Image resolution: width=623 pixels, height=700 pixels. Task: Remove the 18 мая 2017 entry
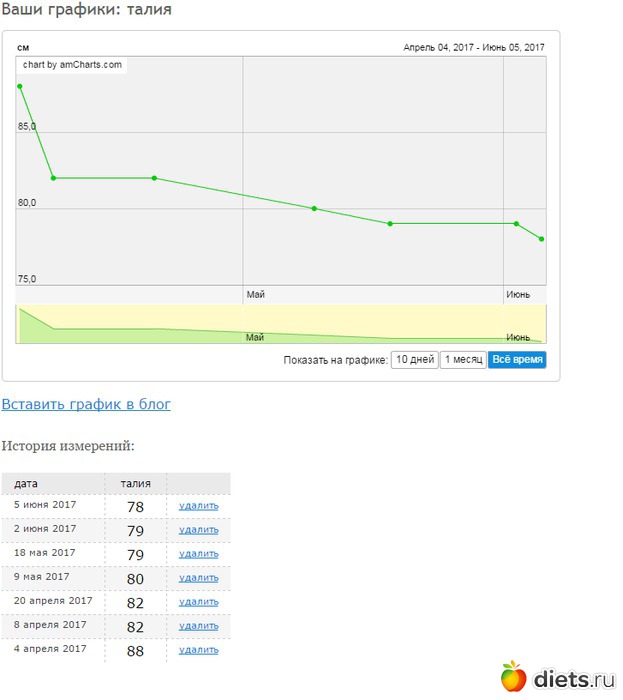pyautogui.click(x=198, y=554)
